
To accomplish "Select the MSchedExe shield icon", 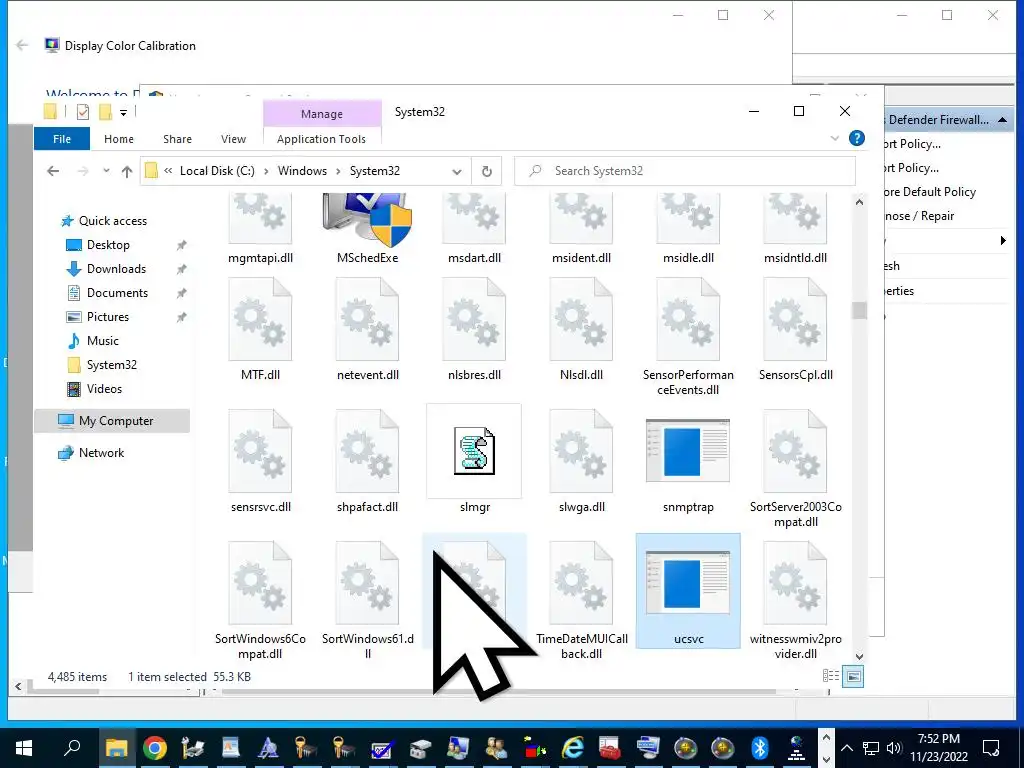I will pyautogui.click(x=367, y=220).
